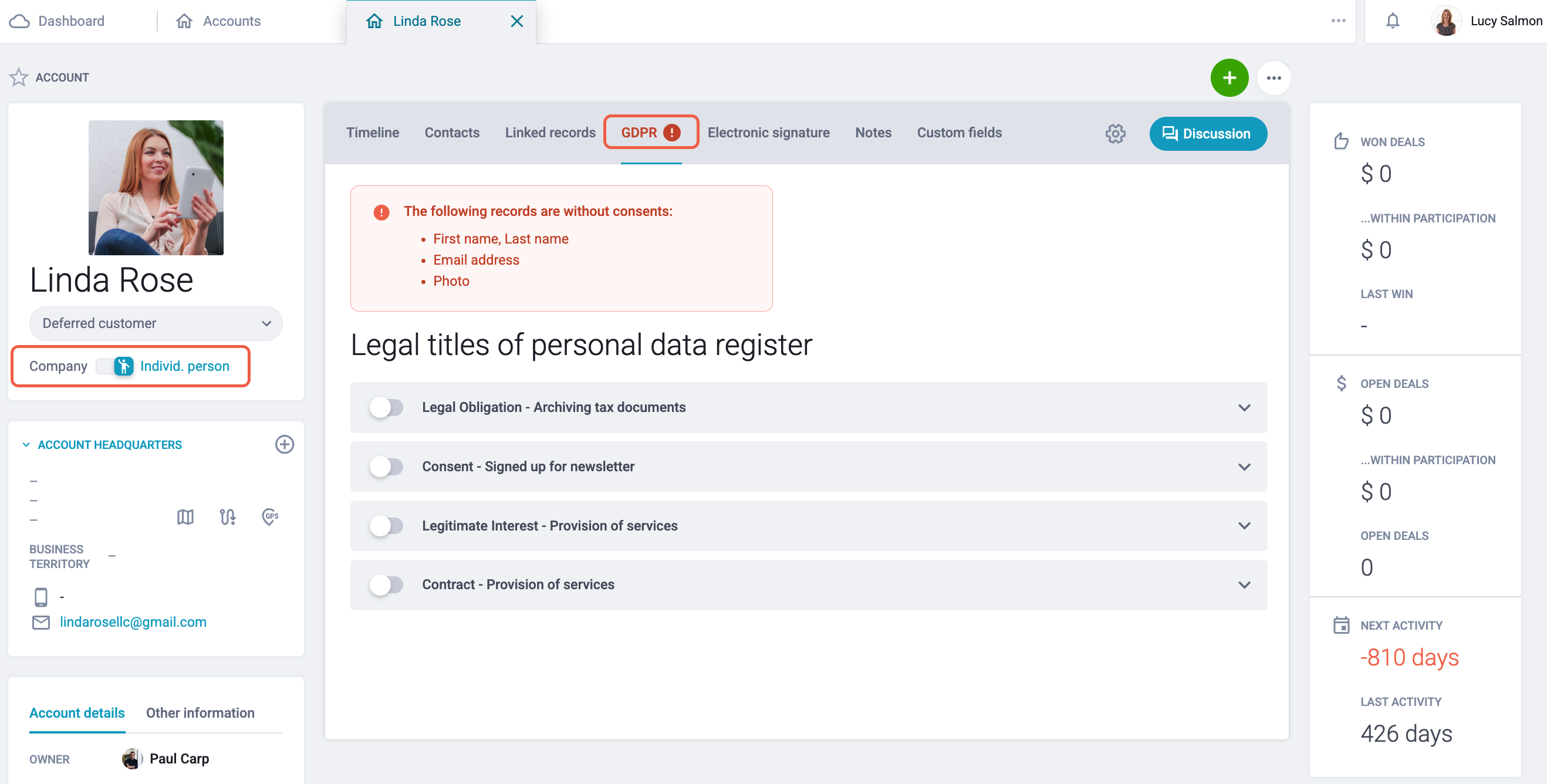Open the Linked records tab
The width and height of the screenshot is (1547, 784).
[550, 133]
